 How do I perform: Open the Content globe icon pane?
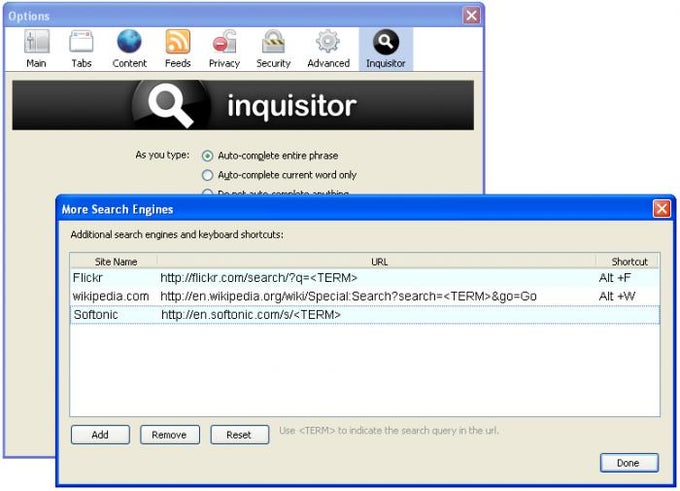pos(129,49)
